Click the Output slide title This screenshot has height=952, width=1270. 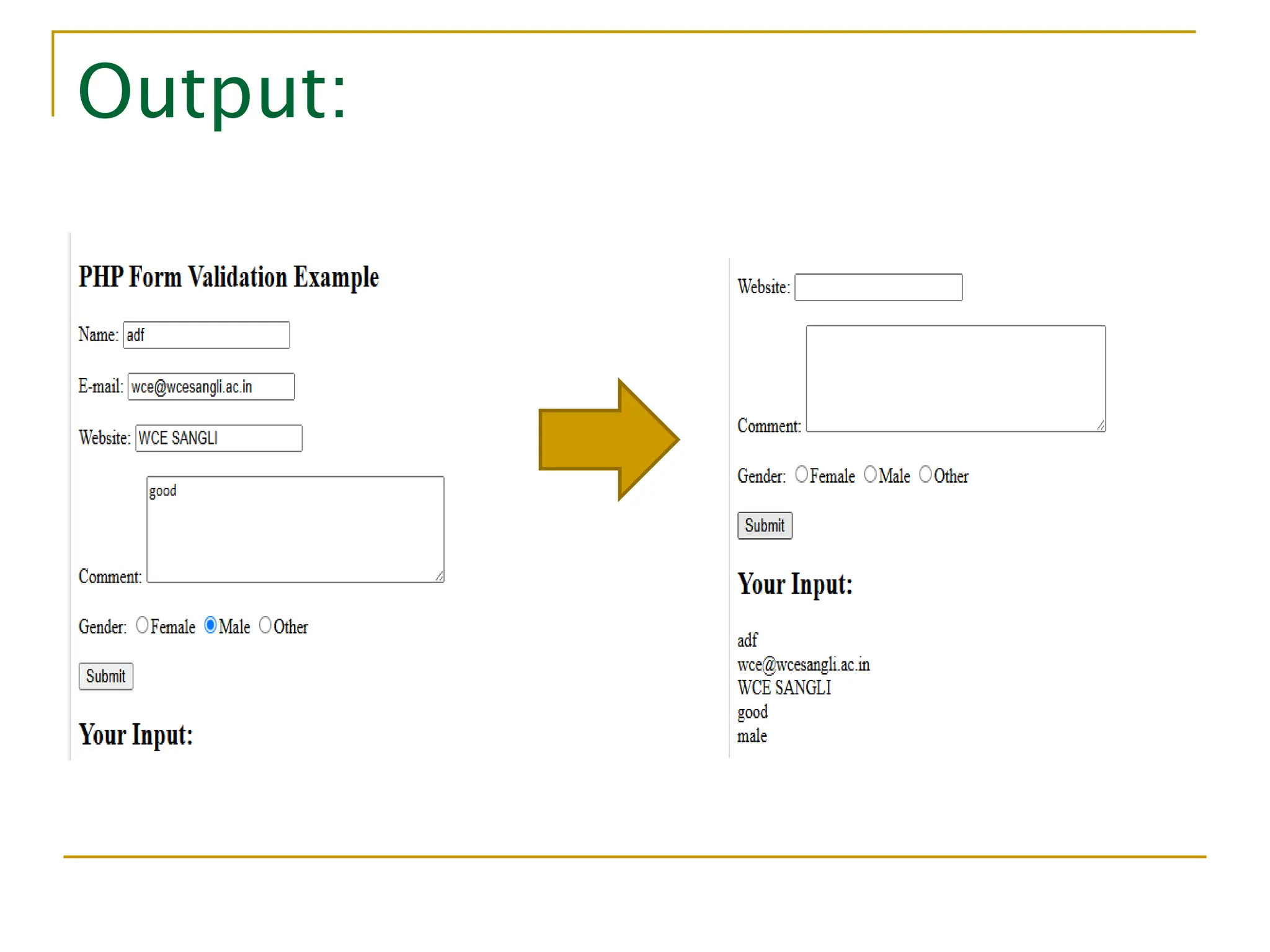[211, 92]
